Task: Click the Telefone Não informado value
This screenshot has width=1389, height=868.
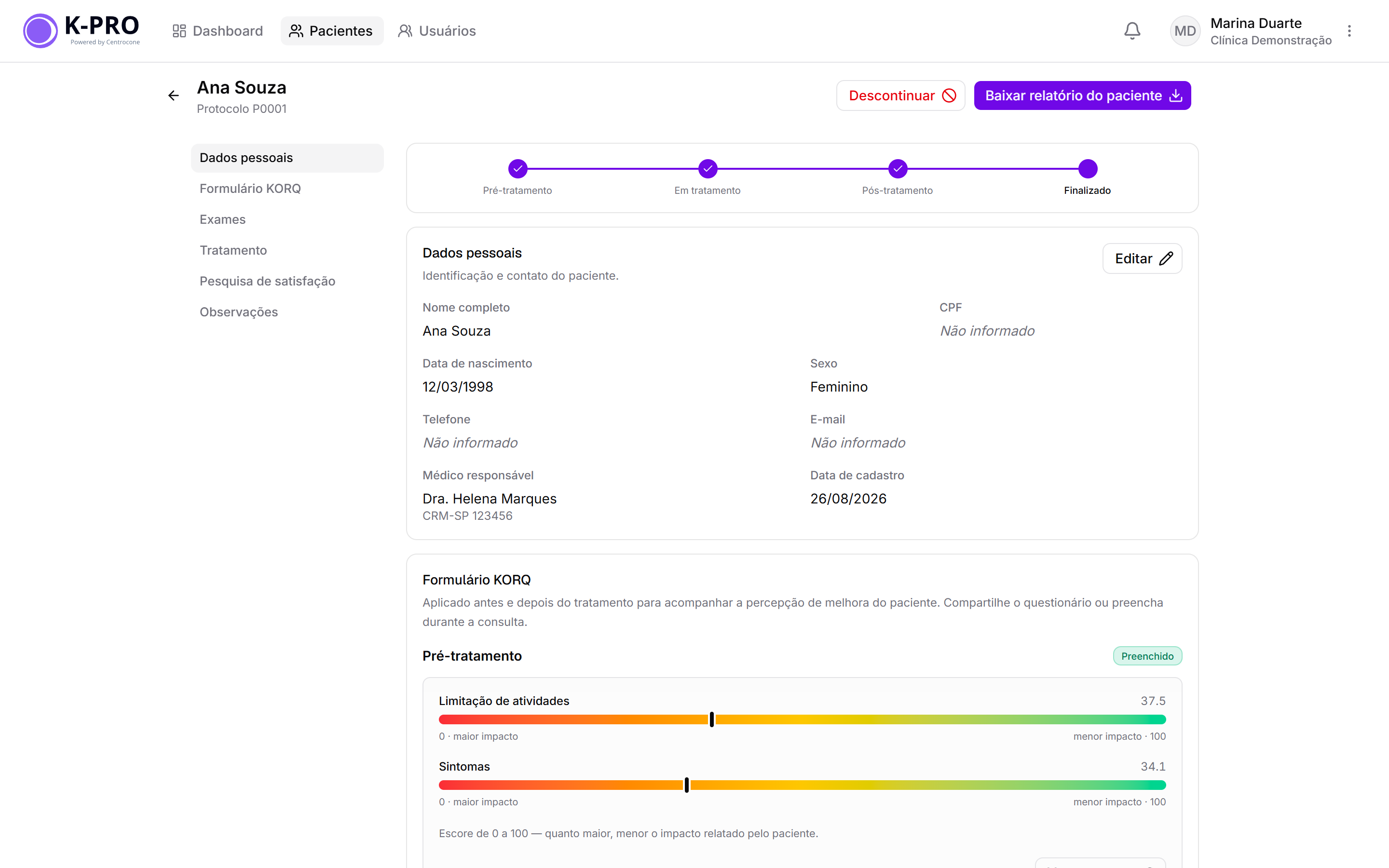Action: pos(470,443)
